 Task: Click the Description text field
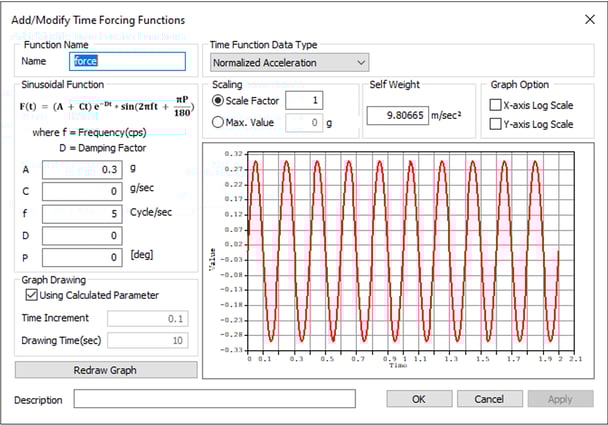214,399
